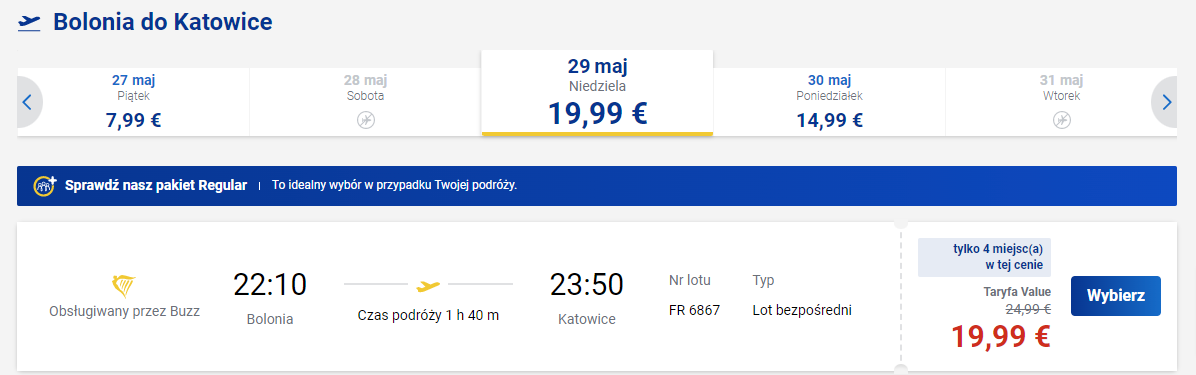Click the yellow Ryanair harp logo
The width and height of the screenshot is (1196, 375).
pos(124,285)
